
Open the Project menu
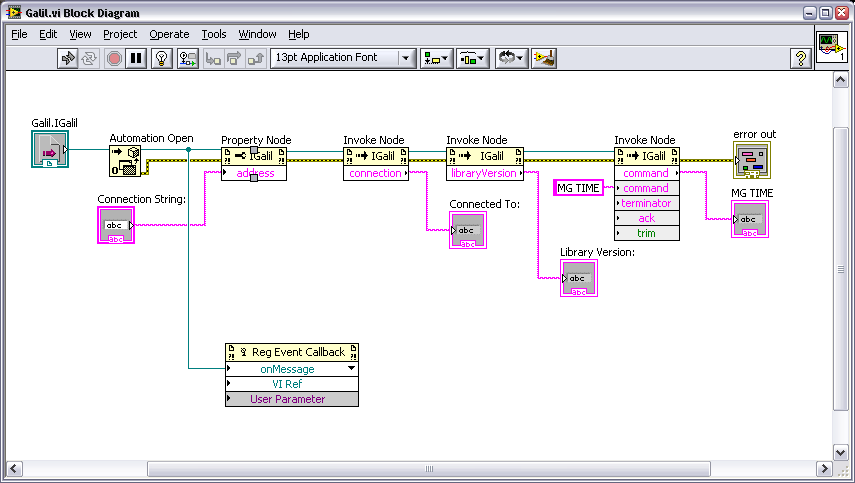click(120, 34)
